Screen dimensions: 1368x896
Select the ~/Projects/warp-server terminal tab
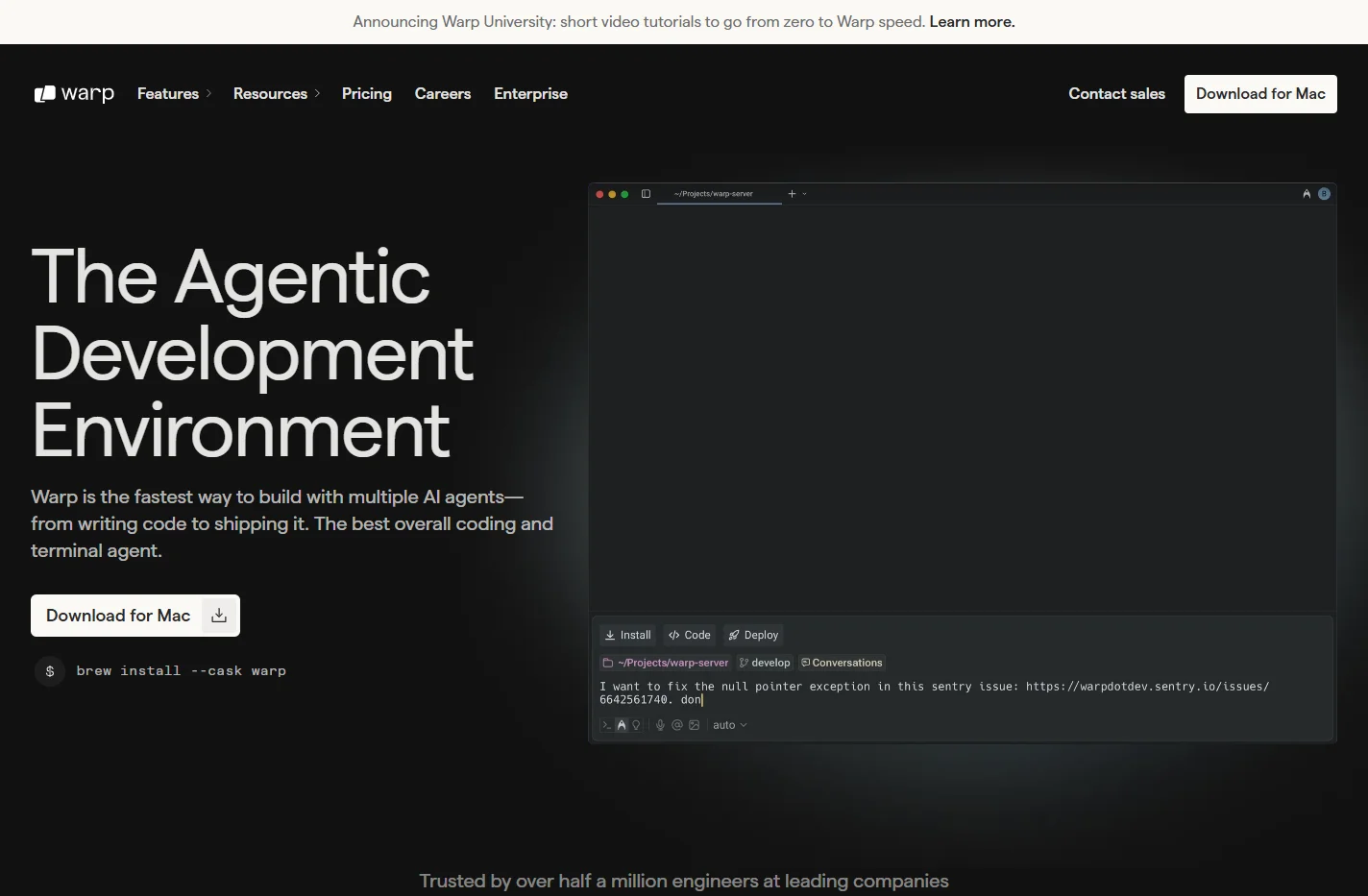coord(719,194)
